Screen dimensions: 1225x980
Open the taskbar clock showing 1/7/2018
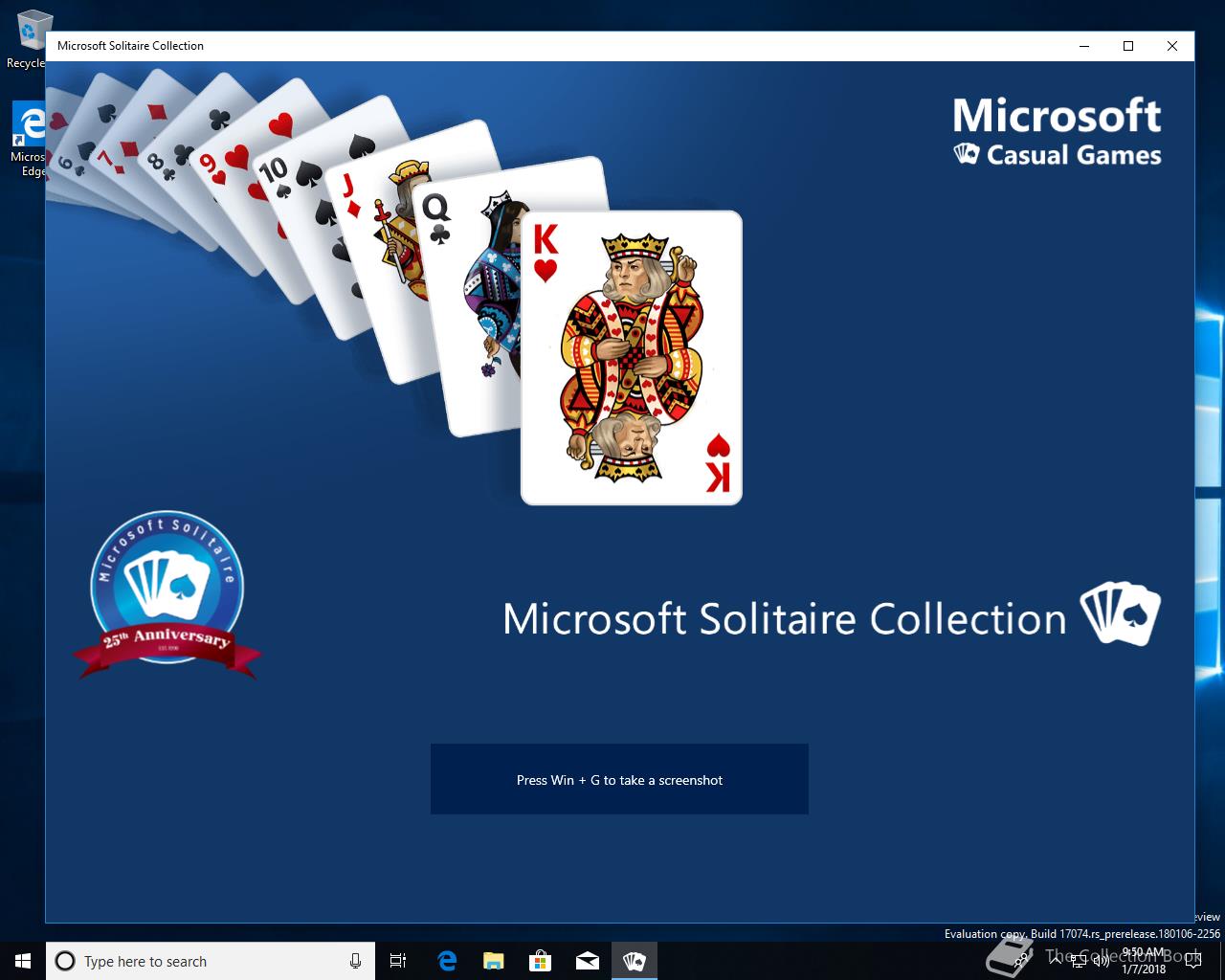pyautogui.click(x=1144, y=961)
